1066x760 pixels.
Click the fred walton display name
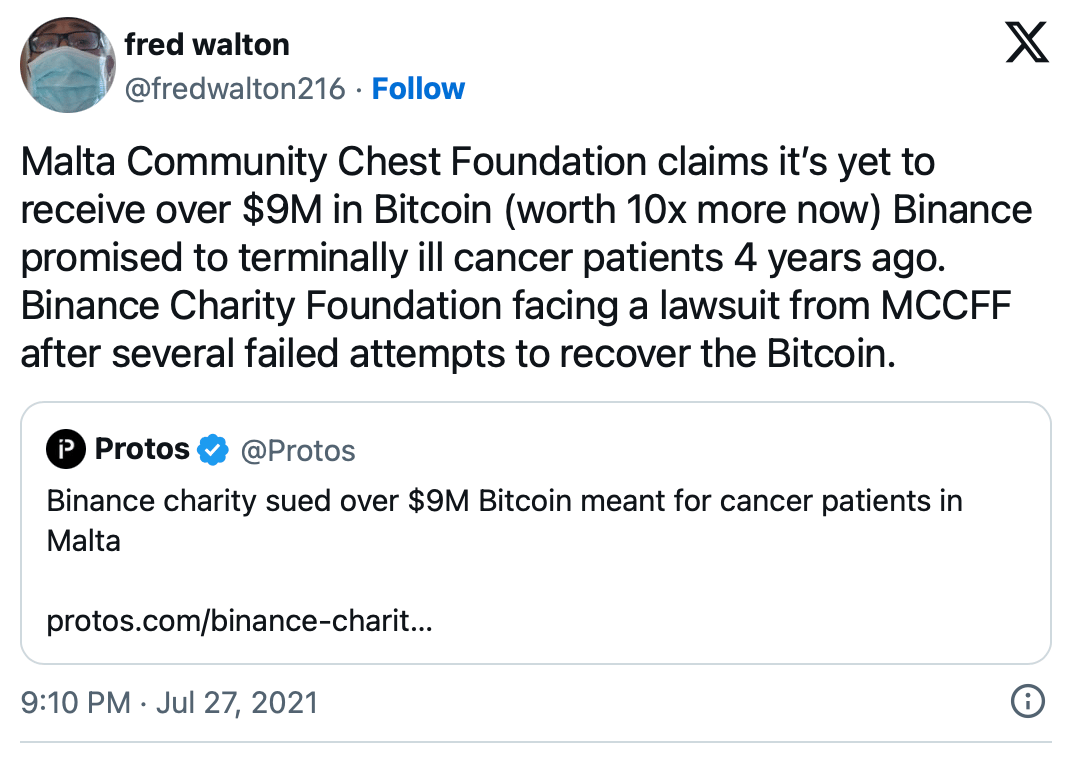coord(207,45)
